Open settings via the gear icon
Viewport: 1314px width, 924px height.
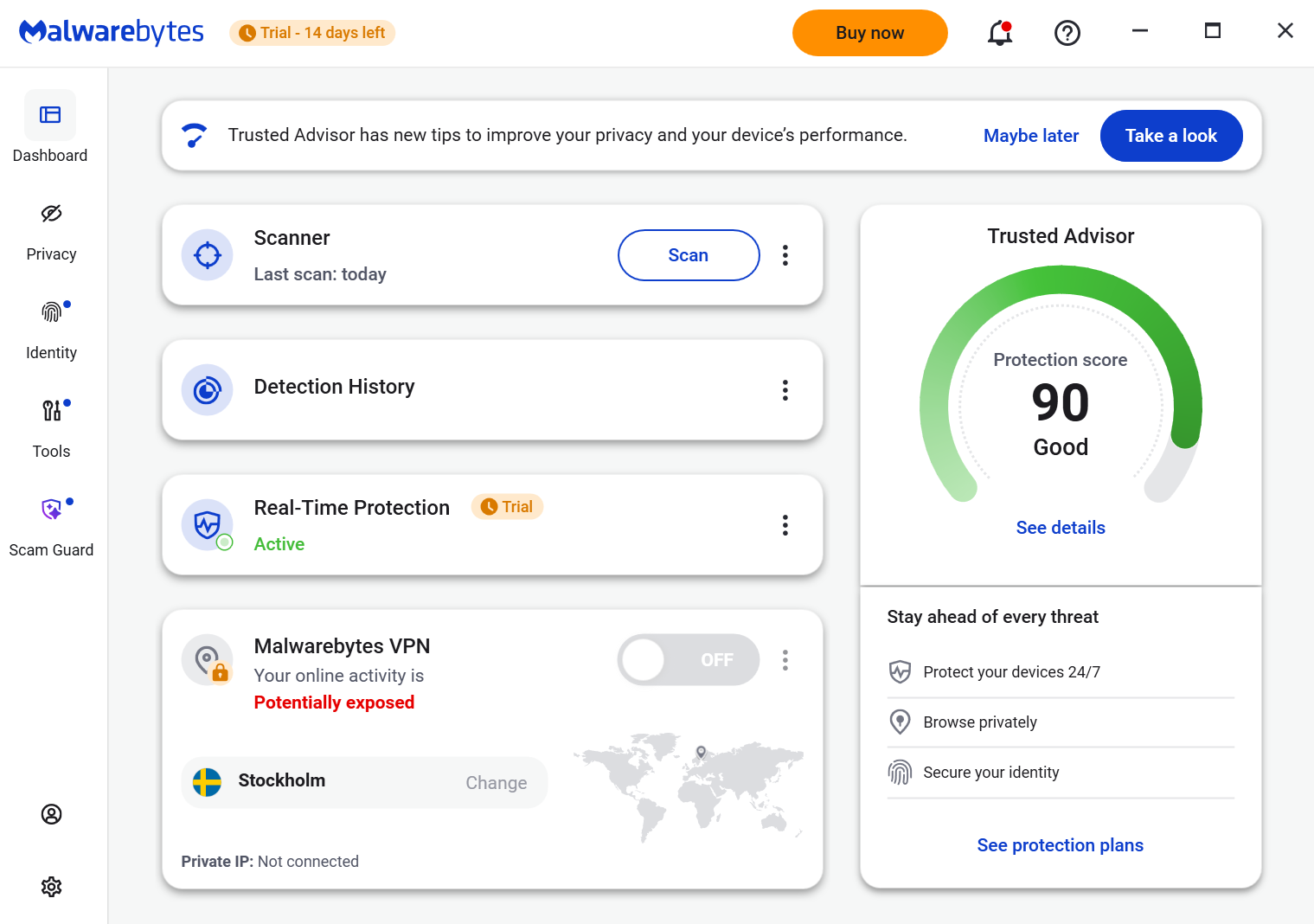pos(51,887)
